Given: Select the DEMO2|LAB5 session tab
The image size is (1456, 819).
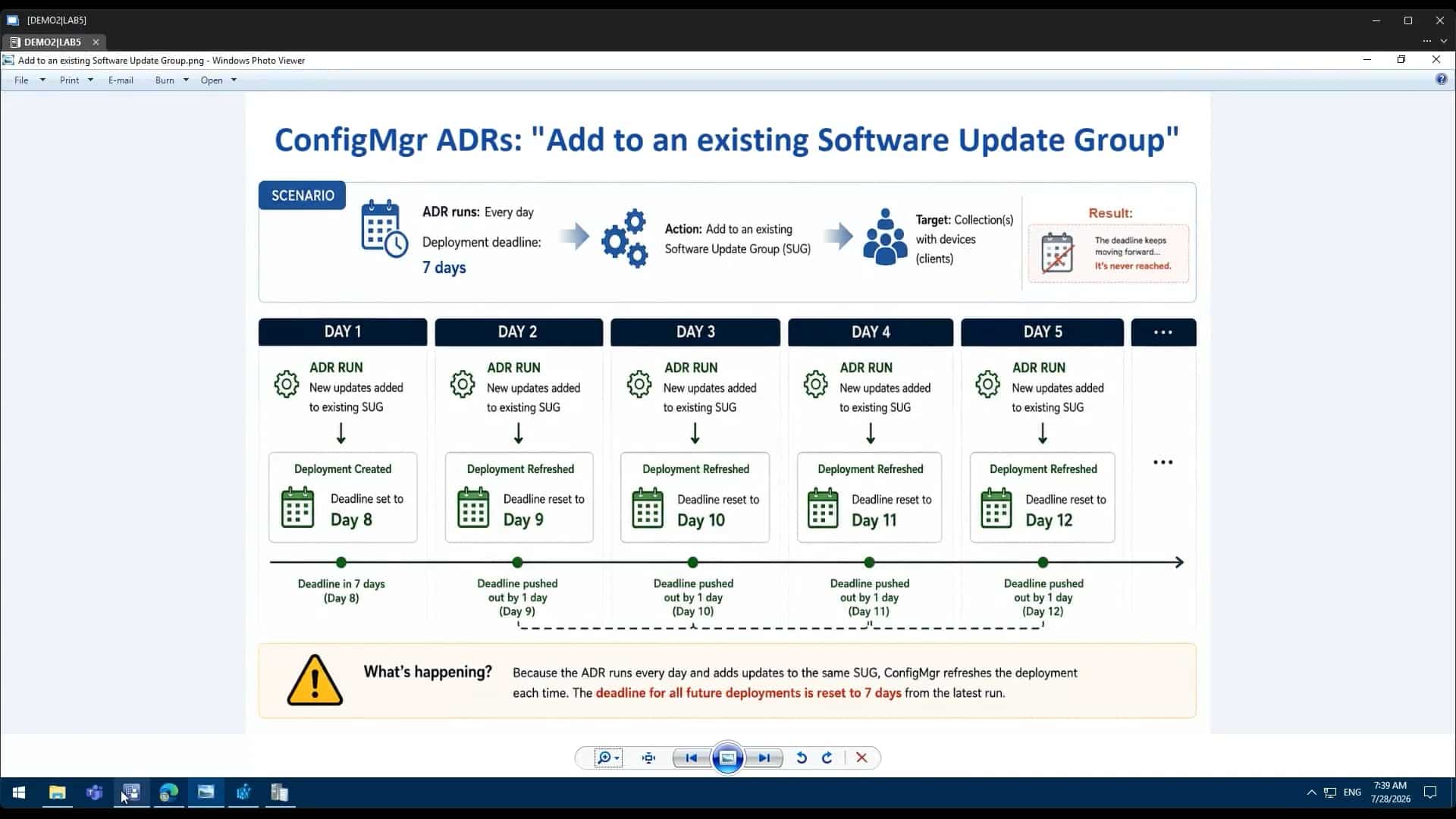Looking at the screenshot, I should [52, 42].
